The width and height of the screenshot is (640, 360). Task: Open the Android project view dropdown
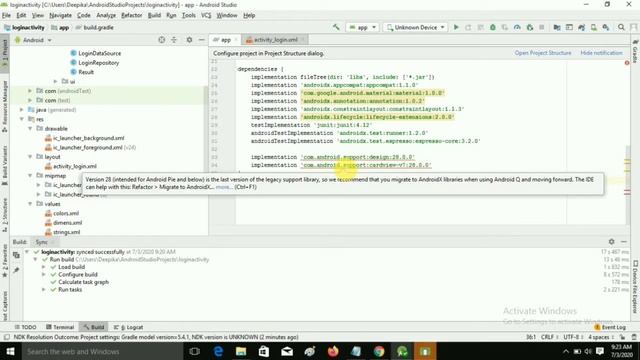coord(33,40)
